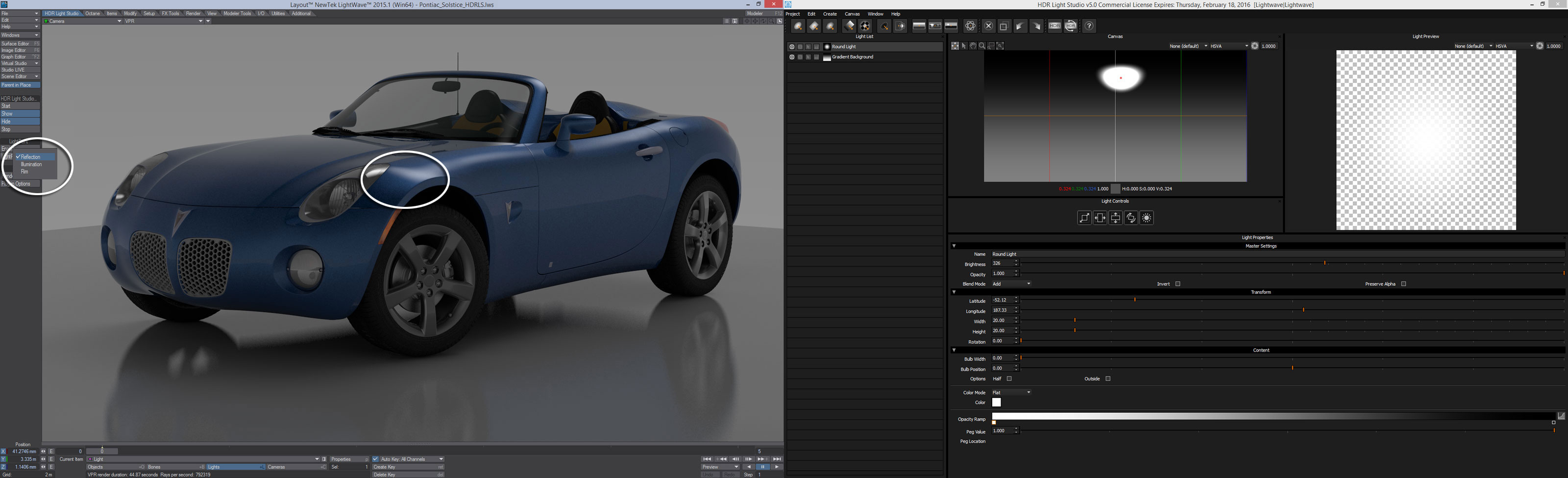
Task: Check the Half option
Action: 1009,379
